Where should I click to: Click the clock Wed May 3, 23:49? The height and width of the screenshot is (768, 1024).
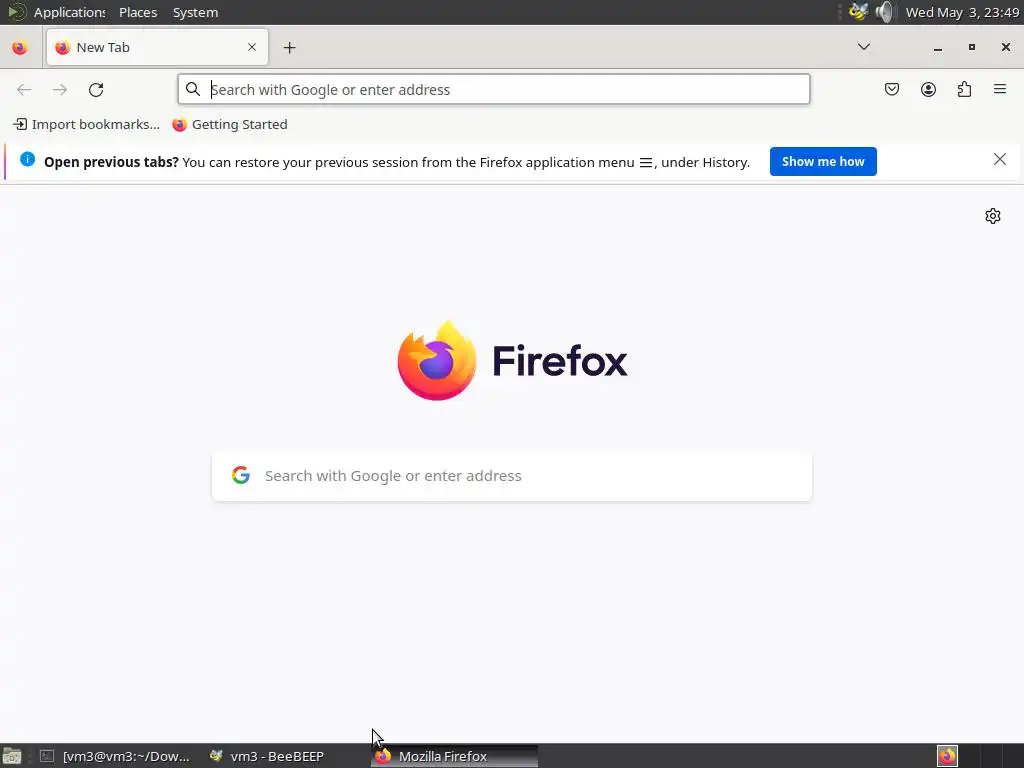point(962,12)
